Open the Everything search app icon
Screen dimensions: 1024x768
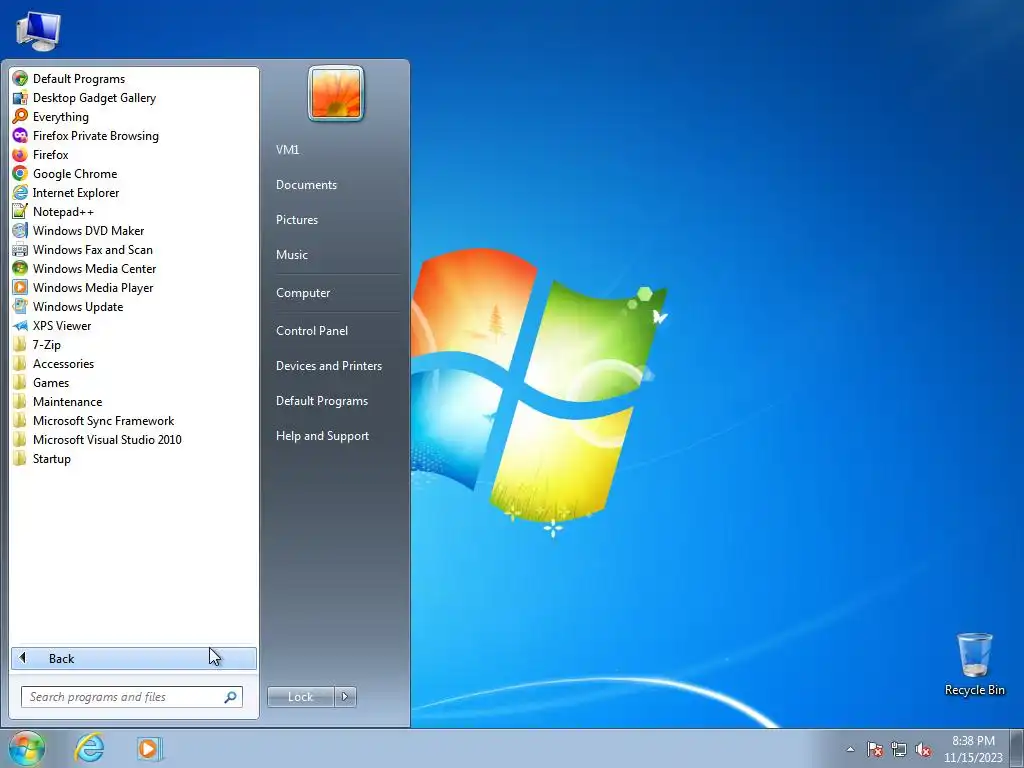click(20, 117)
